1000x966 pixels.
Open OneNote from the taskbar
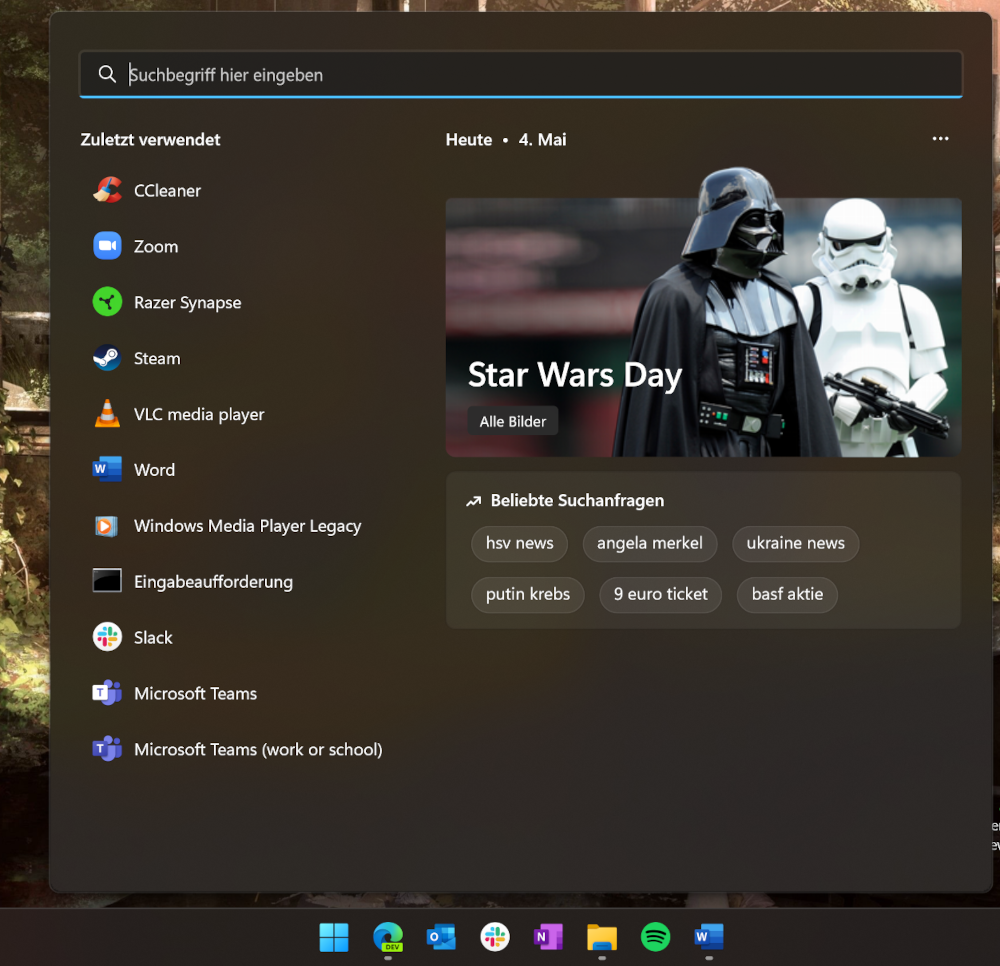click(x=548, y=937)
